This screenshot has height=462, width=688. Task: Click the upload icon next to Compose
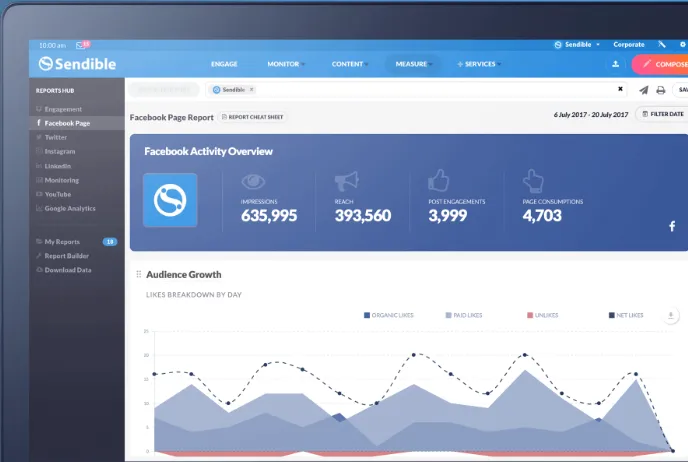pos(616,64)
